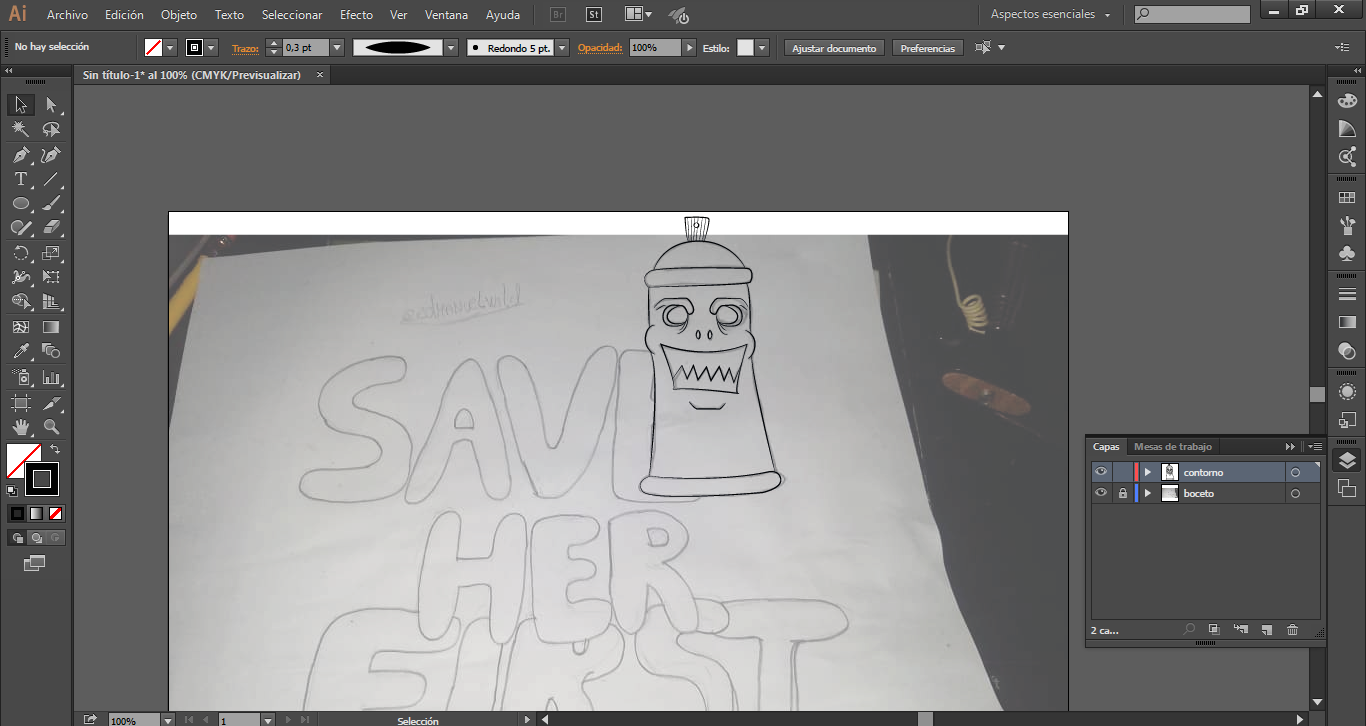Enable Draw Behind mode
The width and height of the screenshot is (1366, 726).
coord(37,538)
